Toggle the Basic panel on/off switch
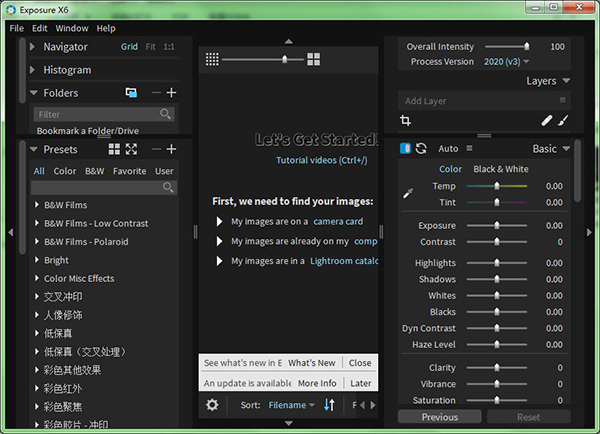 point(405,148)
